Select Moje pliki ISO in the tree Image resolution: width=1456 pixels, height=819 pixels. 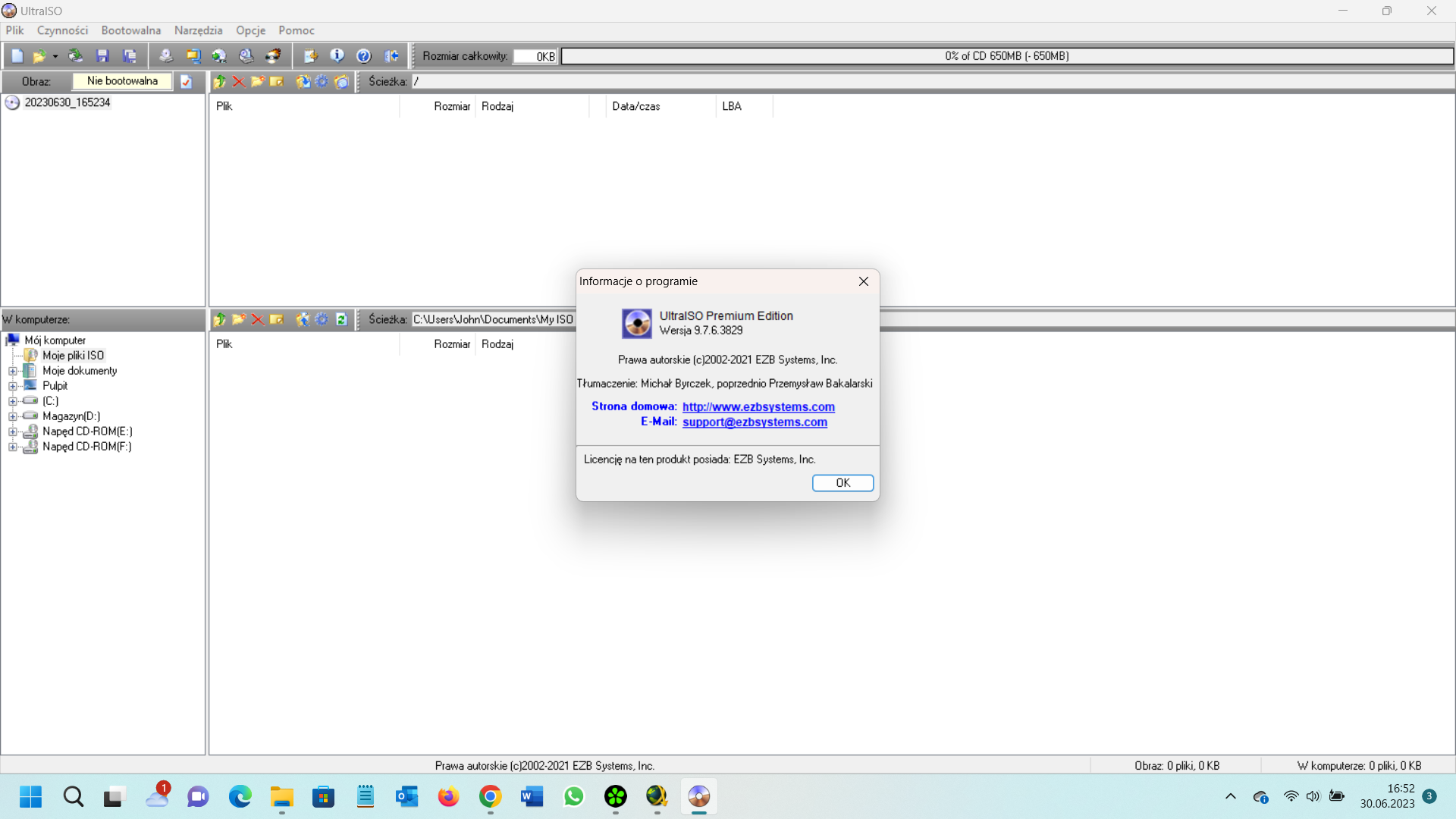(x=73, y=356)
